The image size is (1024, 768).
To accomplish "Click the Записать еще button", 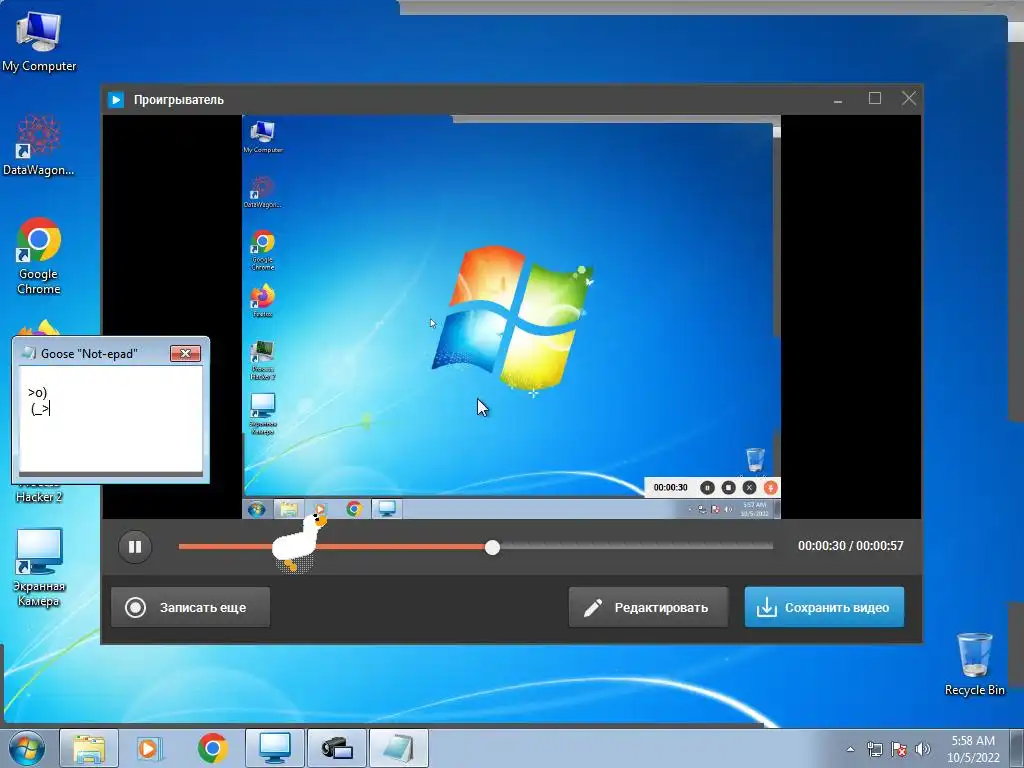I will pos(190,607).
